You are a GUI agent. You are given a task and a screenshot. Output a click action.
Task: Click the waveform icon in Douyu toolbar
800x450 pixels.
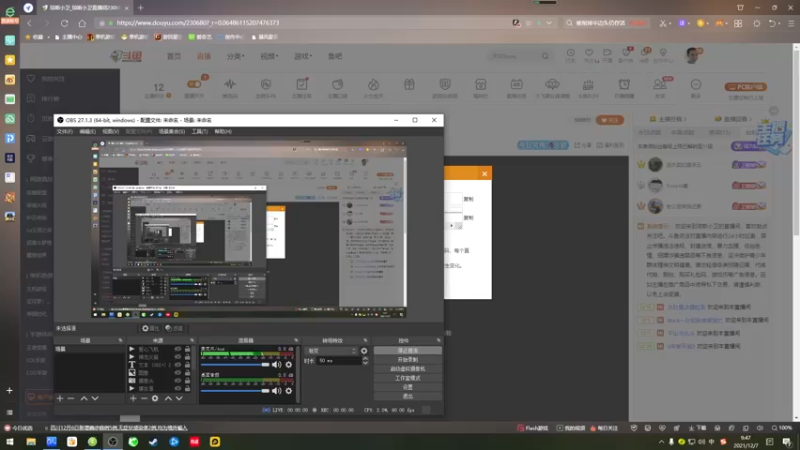230,84
